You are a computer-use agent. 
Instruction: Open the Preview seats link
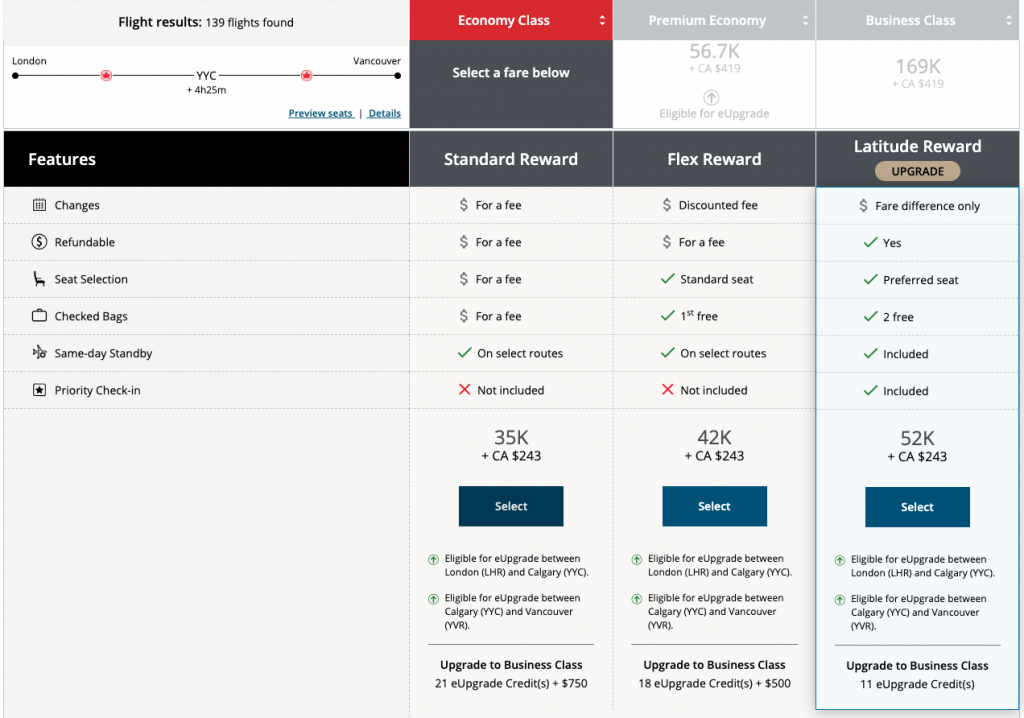[x=321, y=113]
